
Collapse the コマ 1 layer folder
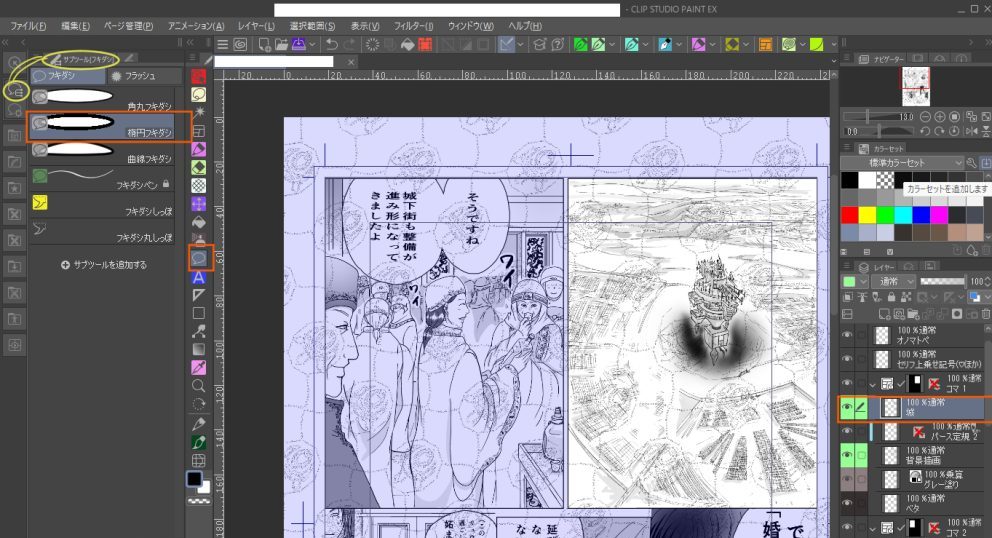[873, 384]
